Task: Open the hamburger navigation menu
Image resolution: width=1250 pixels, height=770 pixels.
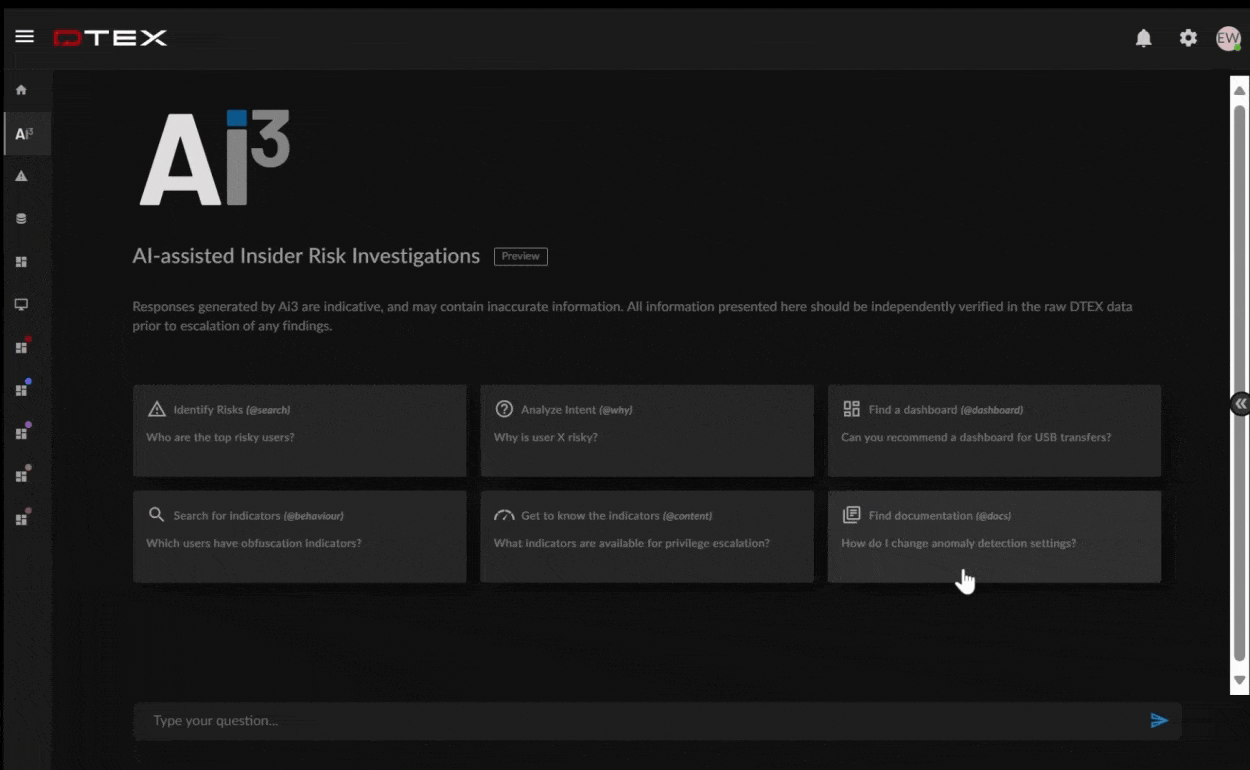Action: coord(24,37)
